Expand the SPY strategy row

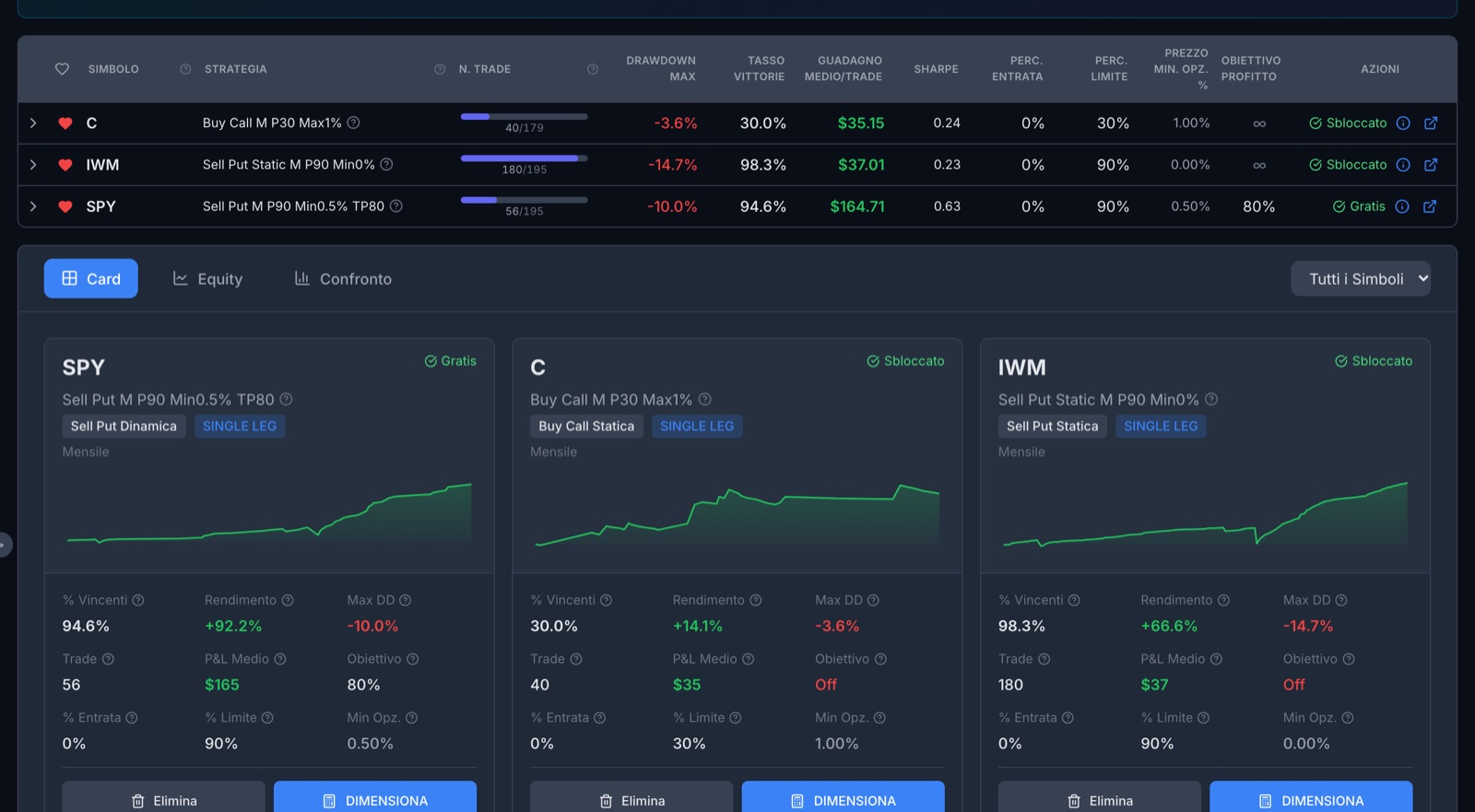[33, 206]
